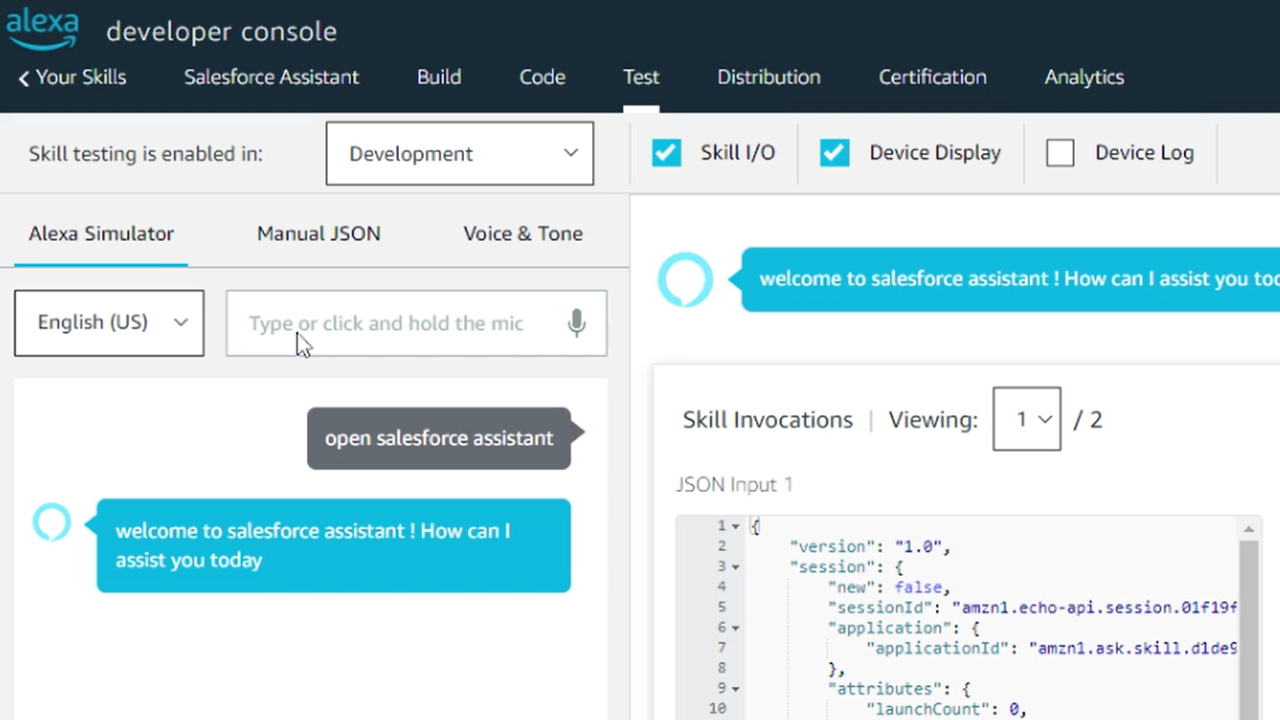The image size is (1280, 720).
Task: Select the Test tab
Action: (x=641, y=77)
